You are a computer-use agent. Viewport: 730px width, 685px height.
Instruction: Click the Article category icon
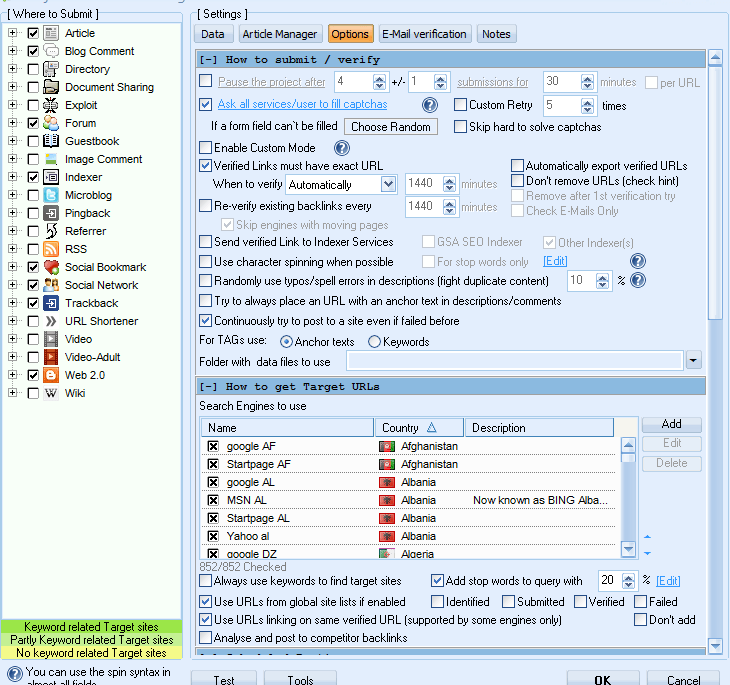(x=51, y=33)
